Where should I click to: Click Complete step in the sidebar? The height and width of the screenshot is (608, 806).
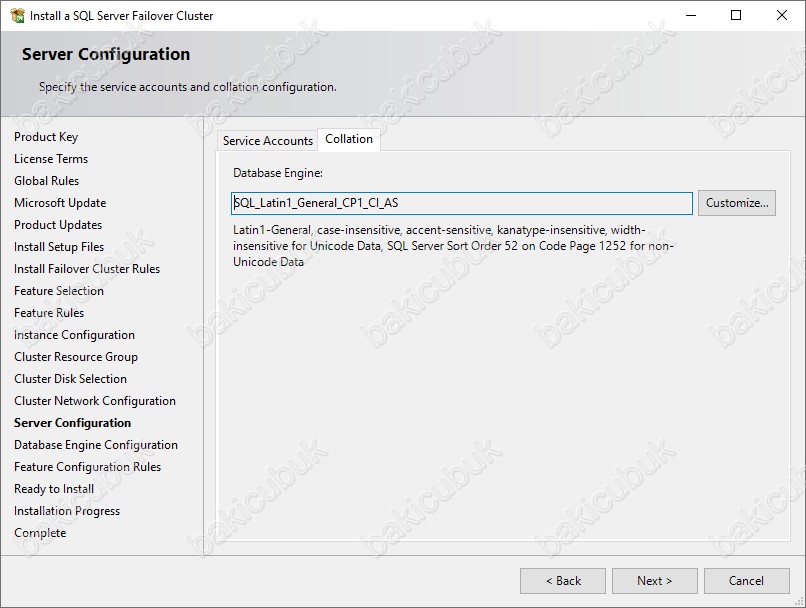[x=40, y=533]
